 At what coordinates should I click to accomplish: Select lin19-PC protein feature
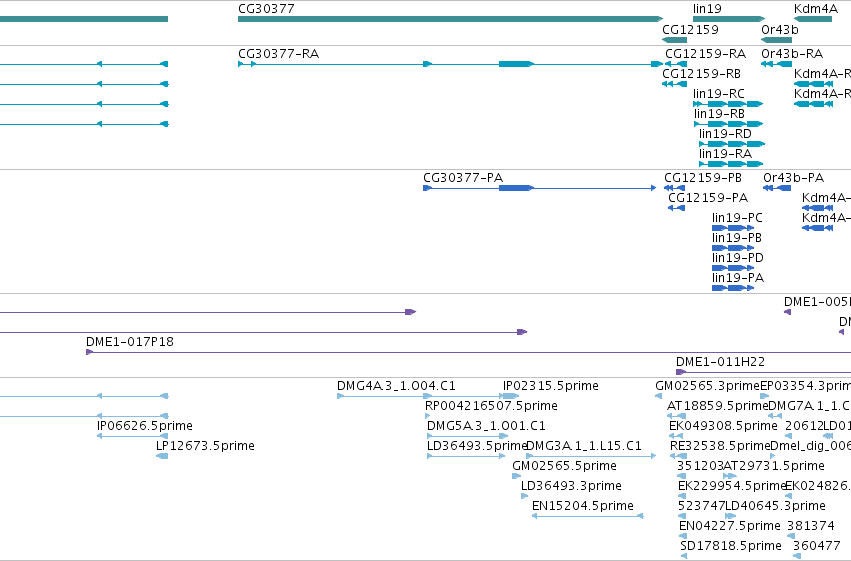point(733,228)
